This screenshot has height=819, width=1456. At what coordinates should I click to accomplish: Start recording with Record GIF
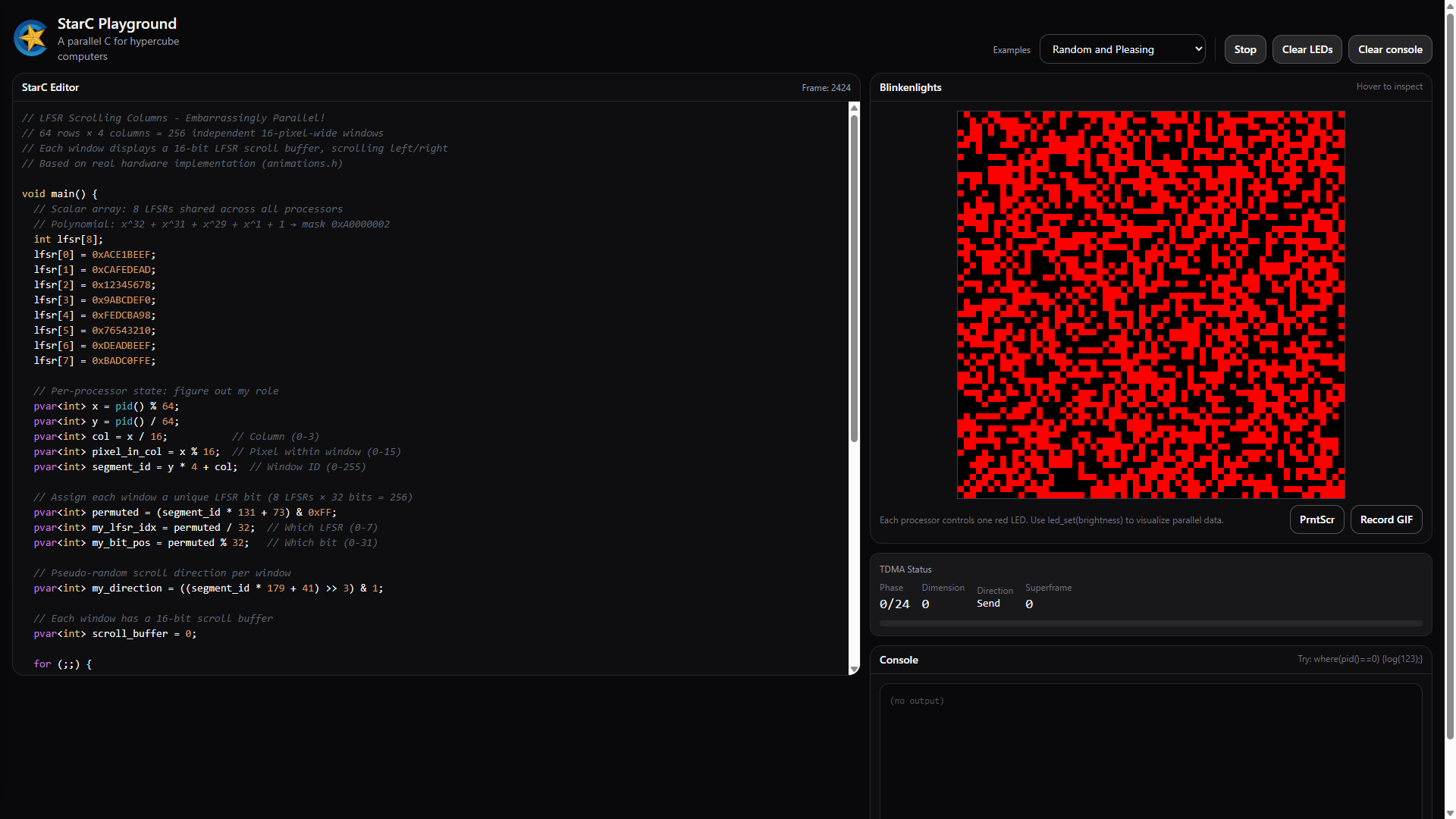pos(1386,519)
